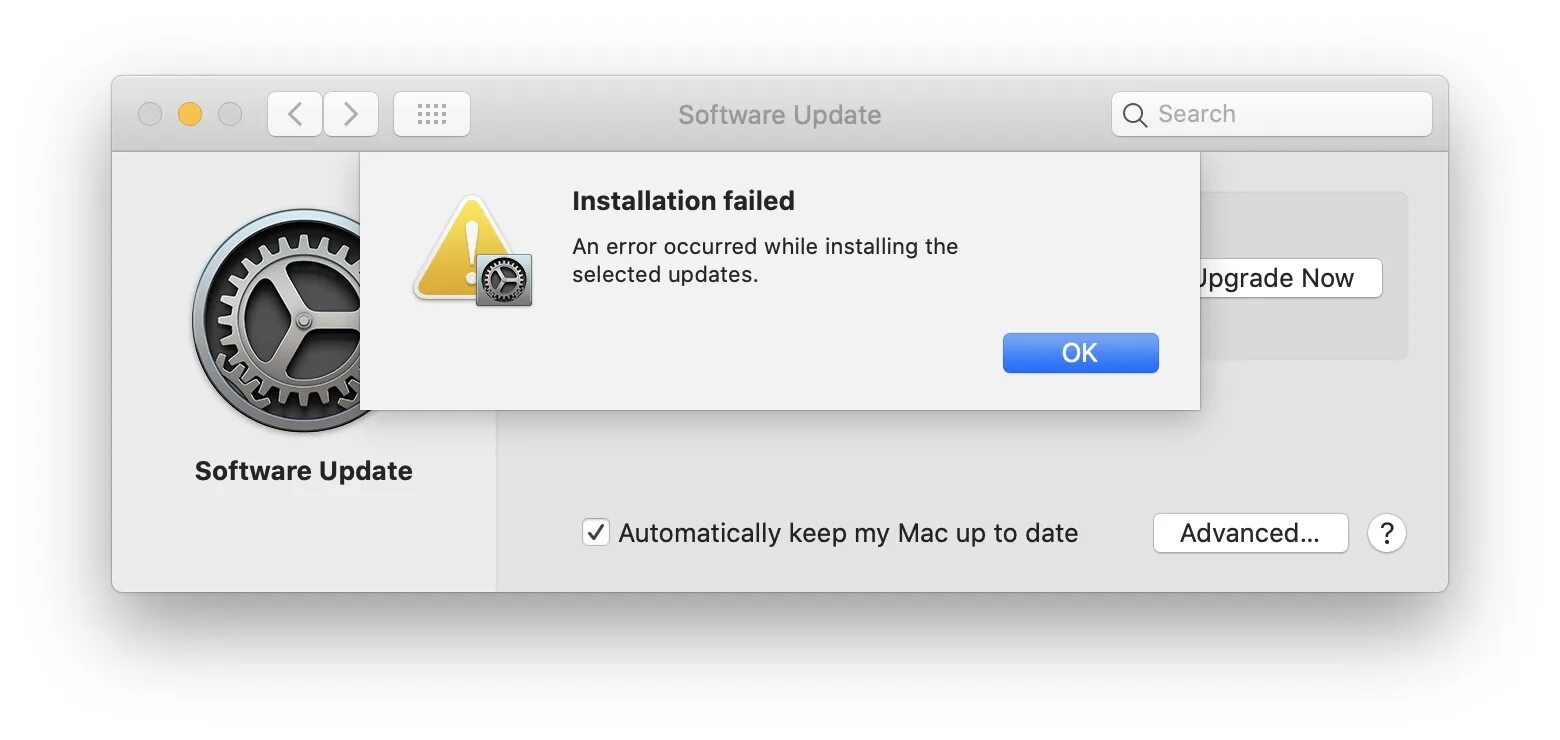Minimize the window with the yellow button
Screen dimensions: 1560x740
click(190, 114)
